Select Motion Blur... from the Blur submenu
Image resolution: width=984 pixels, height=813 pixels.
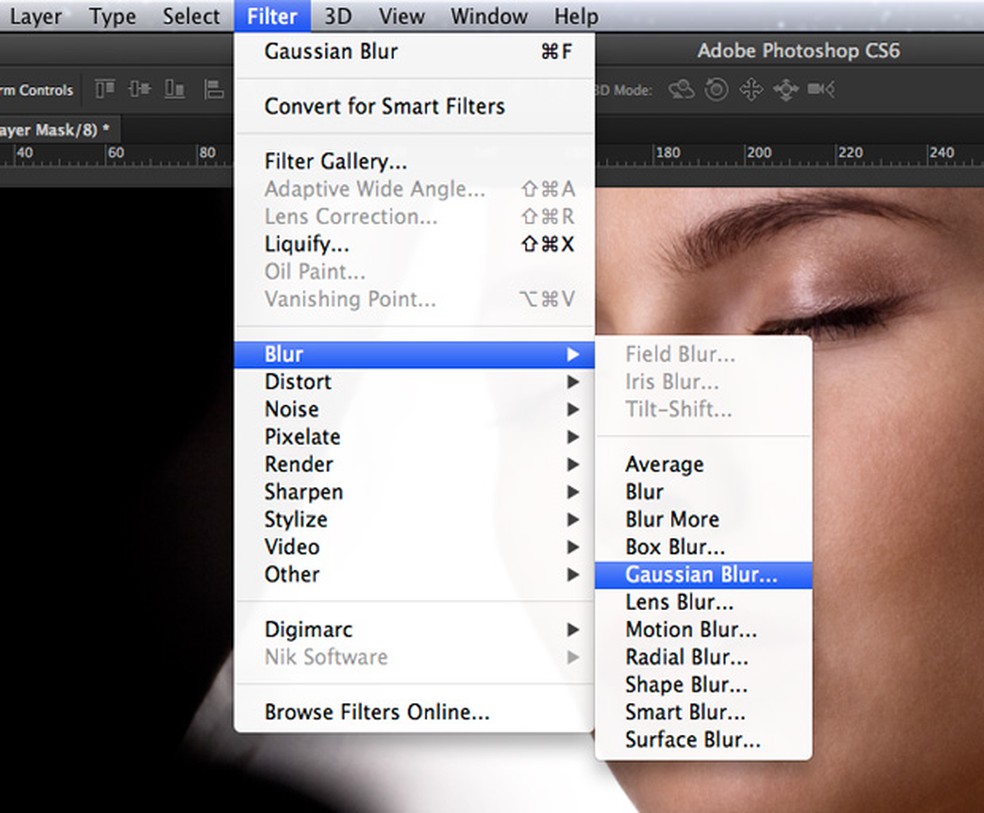coord(690,630)
